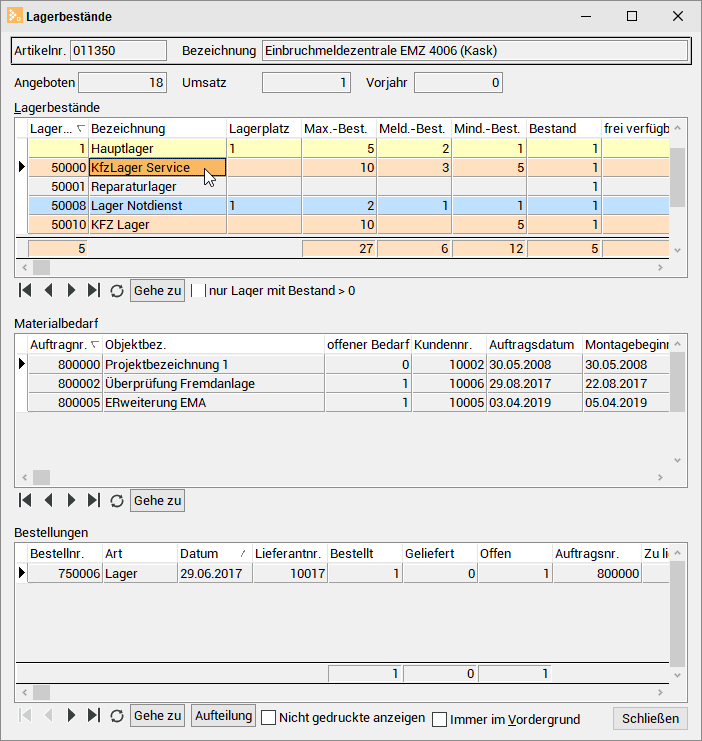Sort by Lager number column header
The image size is (702, 741).
pyautogui.click(x=58, y=129)
